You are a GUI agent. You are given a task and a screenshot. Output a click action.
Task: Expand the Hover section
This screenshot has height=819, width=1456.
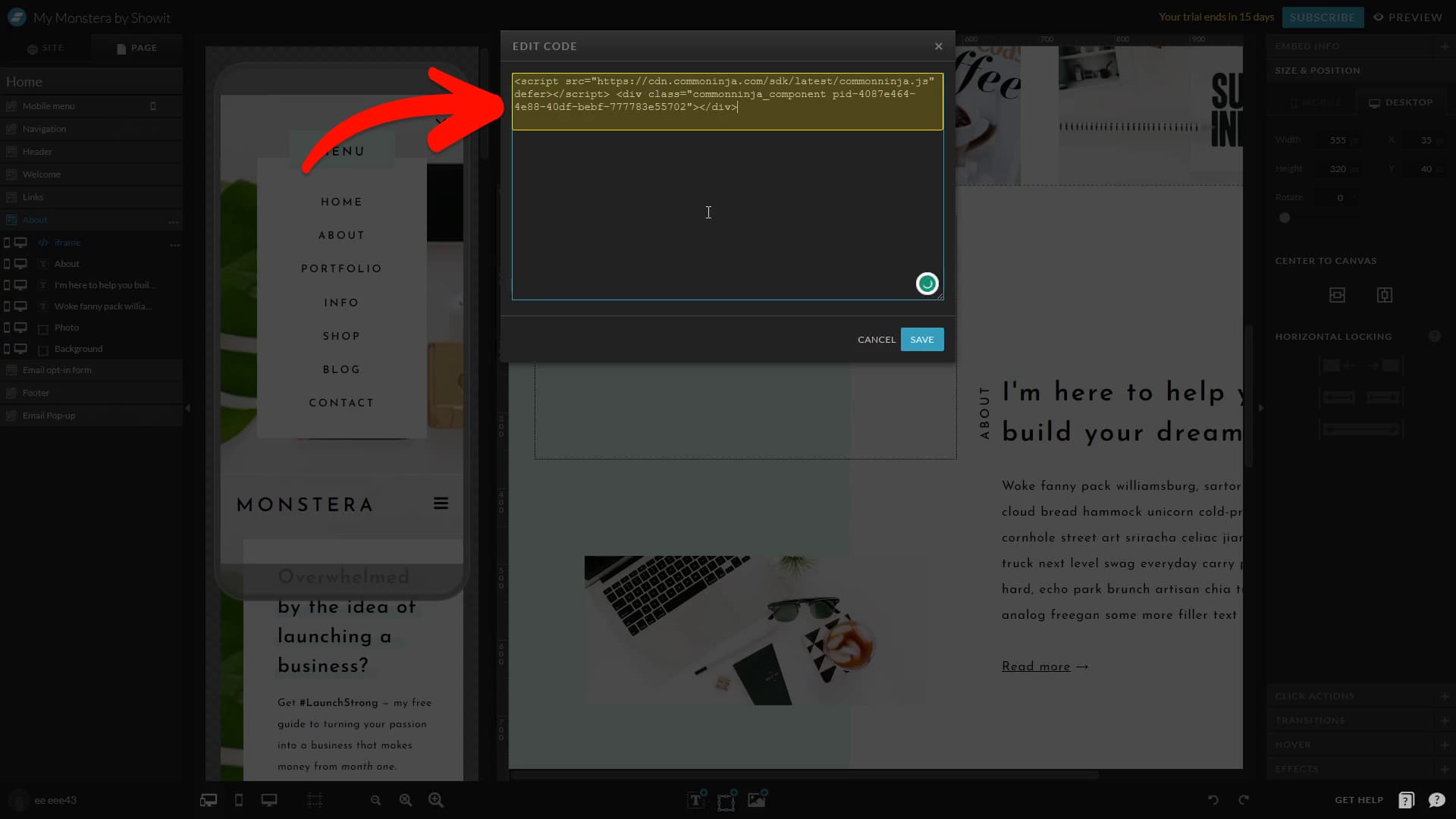point(1444,745)
